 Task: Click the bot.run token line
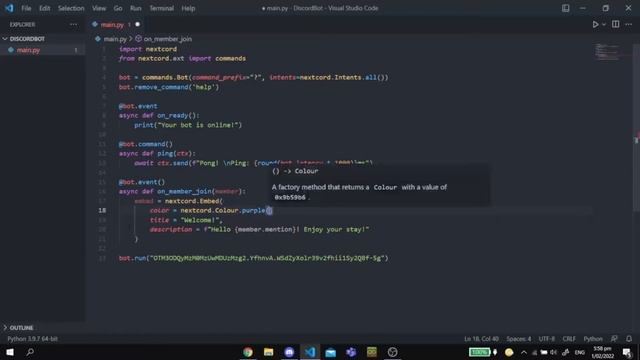click(x=253, y=258)
